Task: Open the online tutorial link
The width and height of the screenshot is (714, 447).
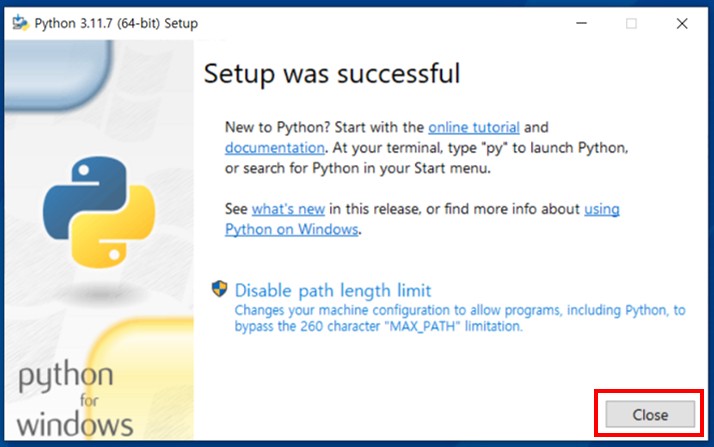Action: coord(473,128)
